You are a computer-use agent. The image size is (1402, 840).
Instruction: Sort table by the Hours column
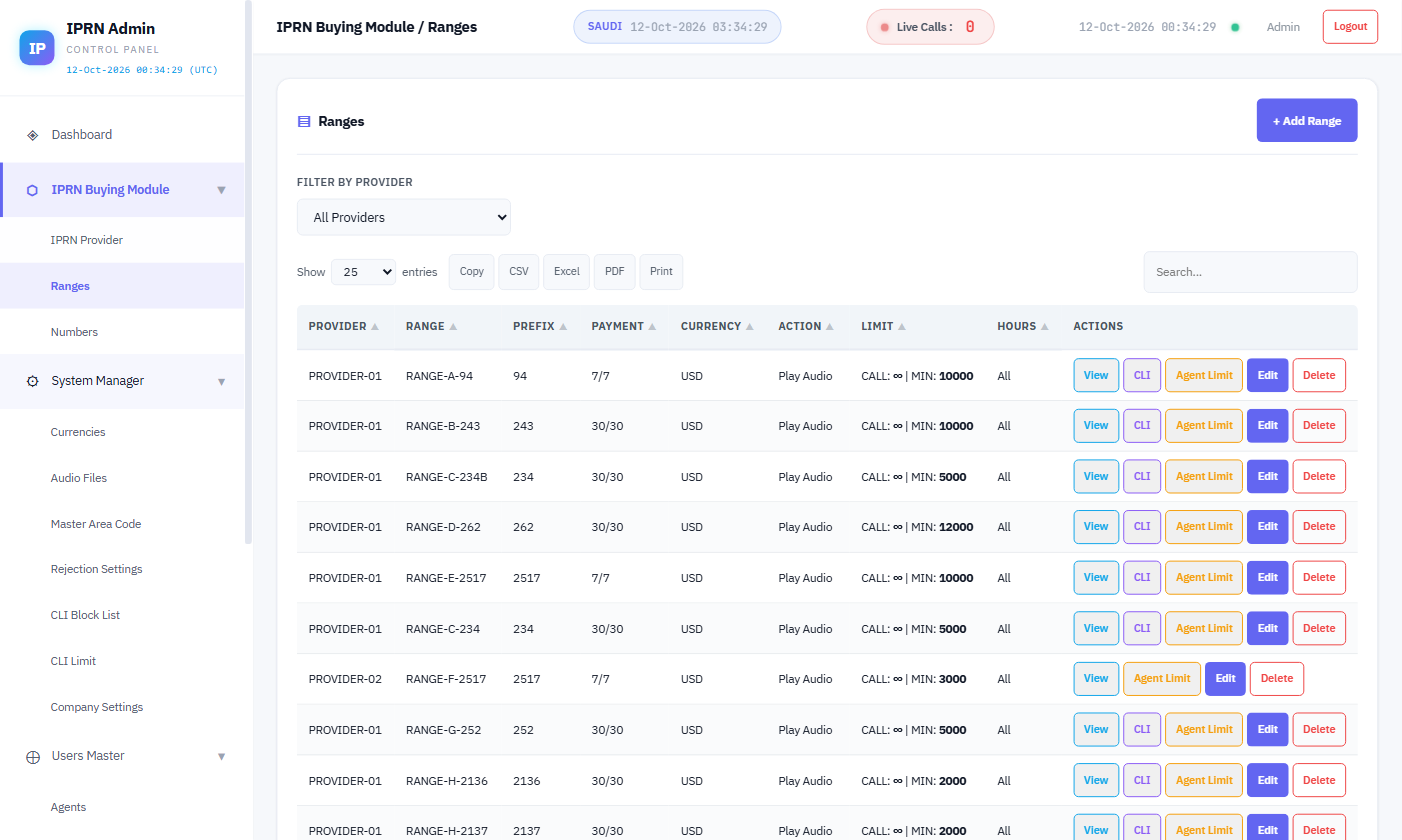[x=1023, y=327]
